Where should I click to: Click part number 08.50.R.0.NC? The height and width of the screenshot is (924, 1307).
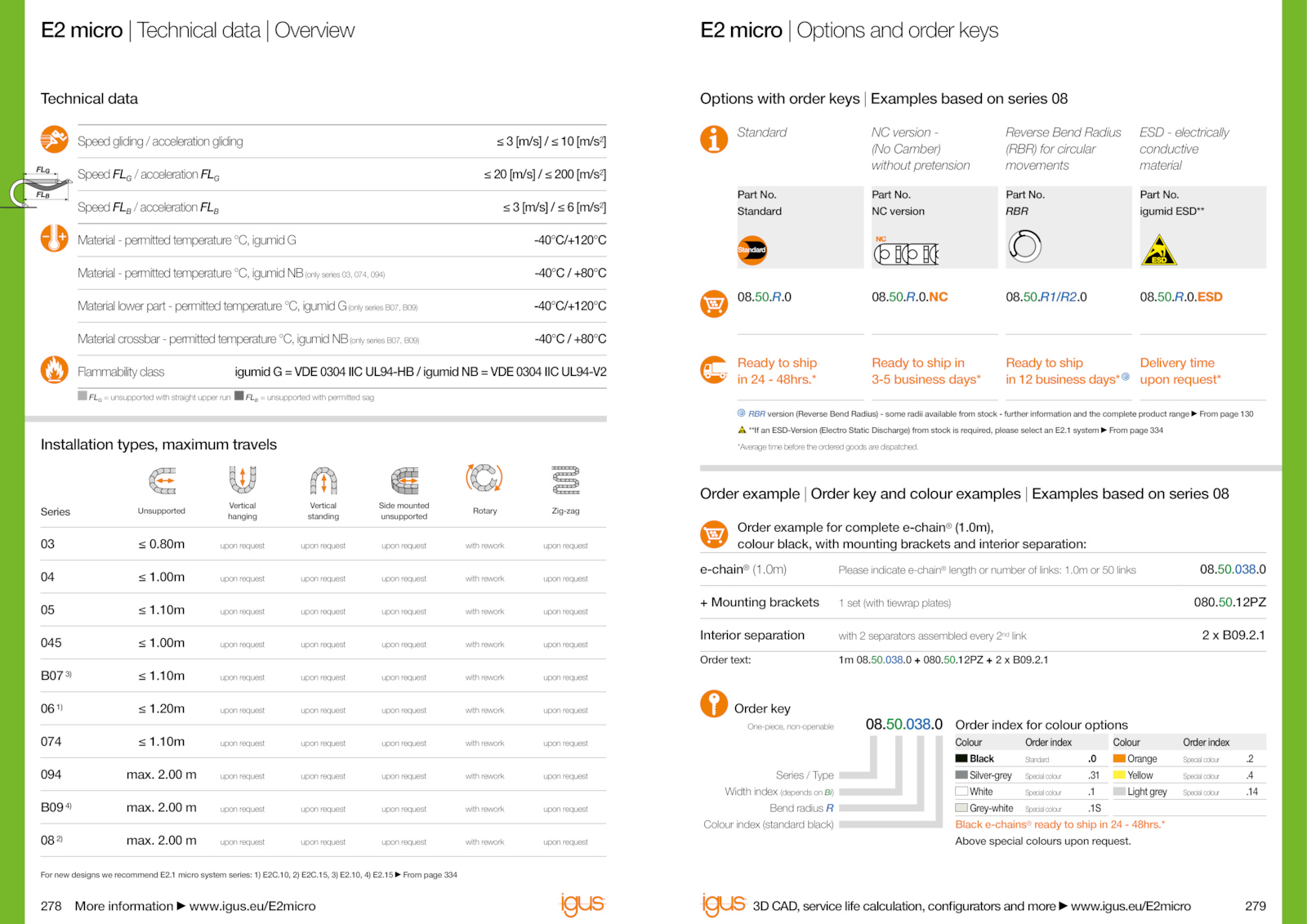pyautogui.click(x=910, y=297)
